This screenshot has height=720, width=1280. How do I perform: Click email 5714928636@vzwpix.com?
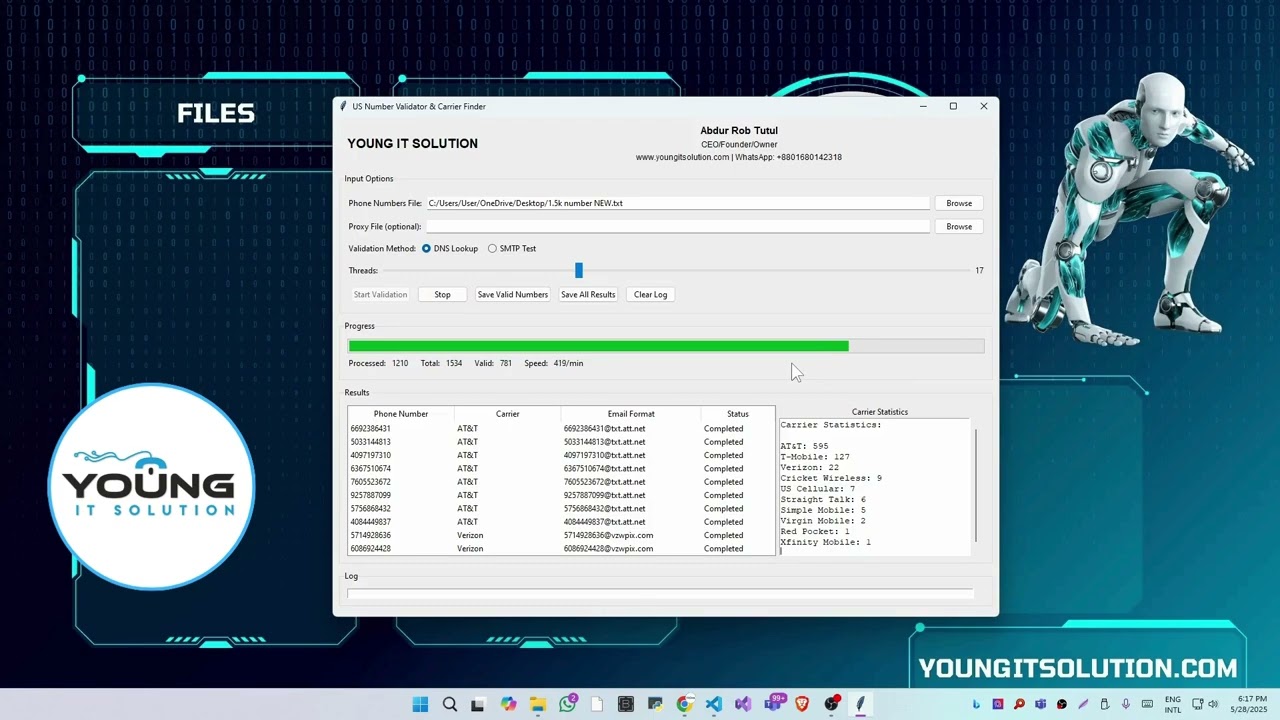[608, 535]
